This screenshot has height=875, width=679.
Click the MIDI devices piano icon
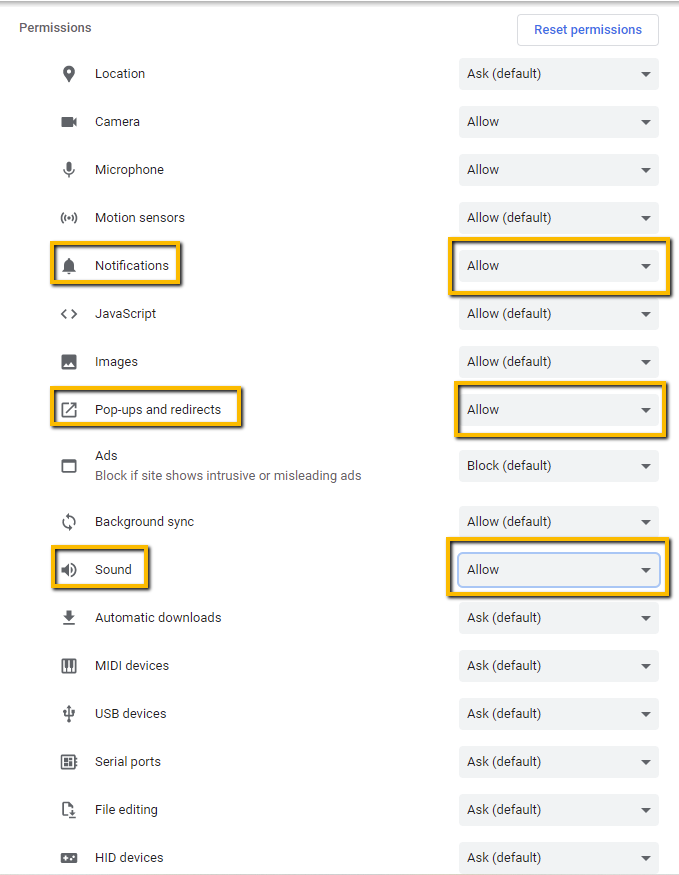point(69,666)
